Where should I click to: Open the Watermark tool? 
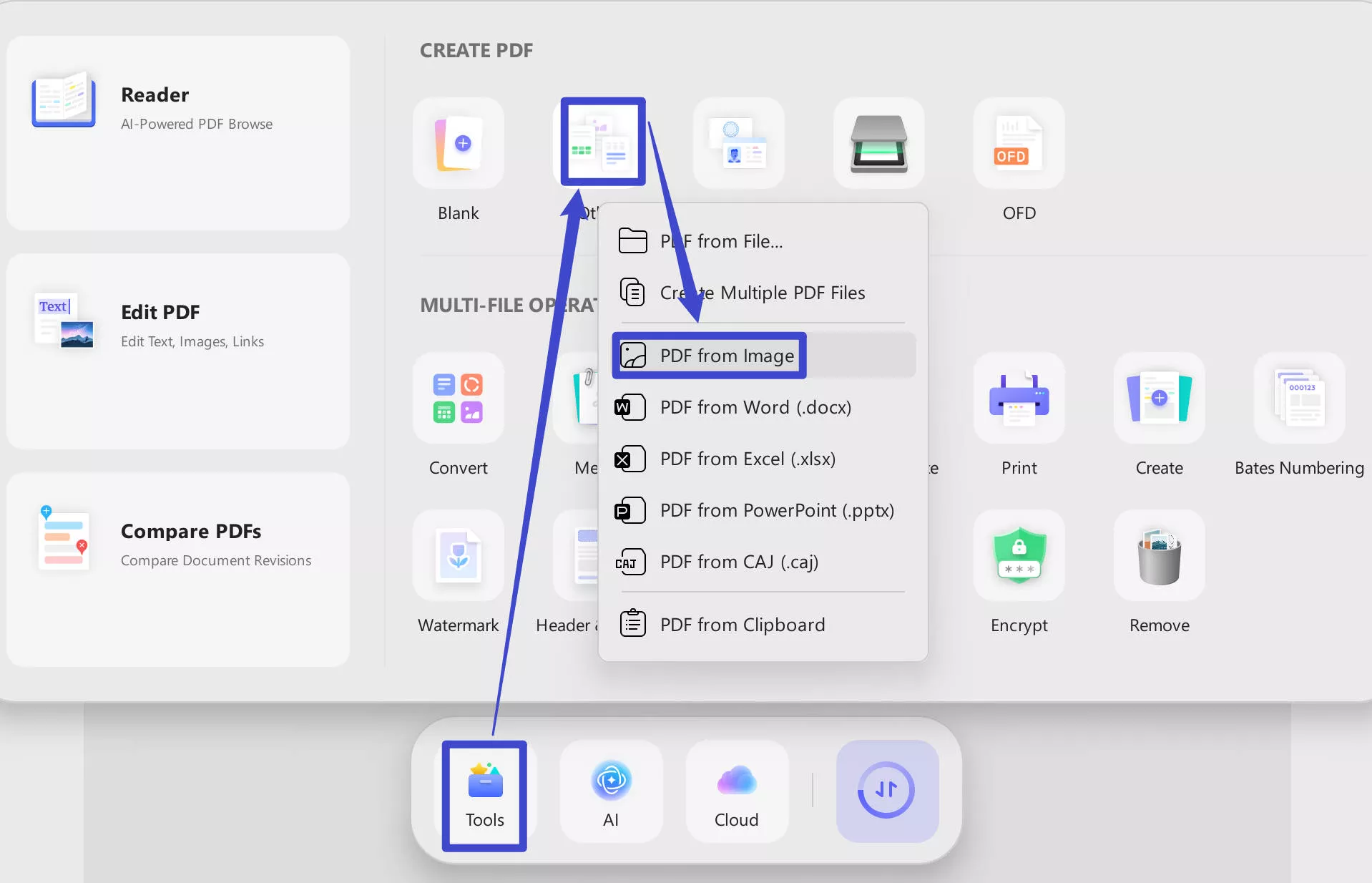click(458, 556)
